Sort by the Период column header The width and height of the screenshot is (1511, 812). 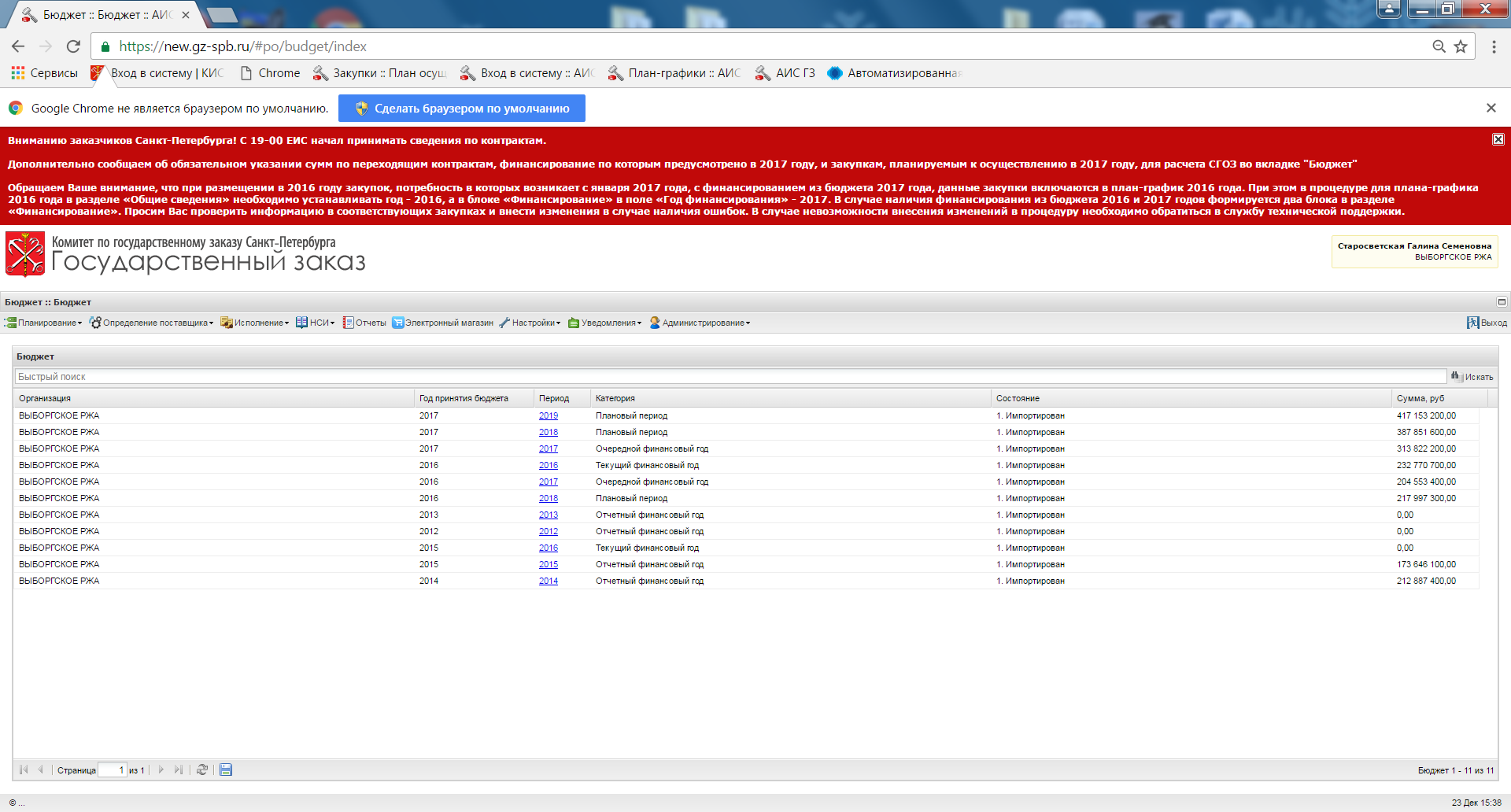coord(562,398)
